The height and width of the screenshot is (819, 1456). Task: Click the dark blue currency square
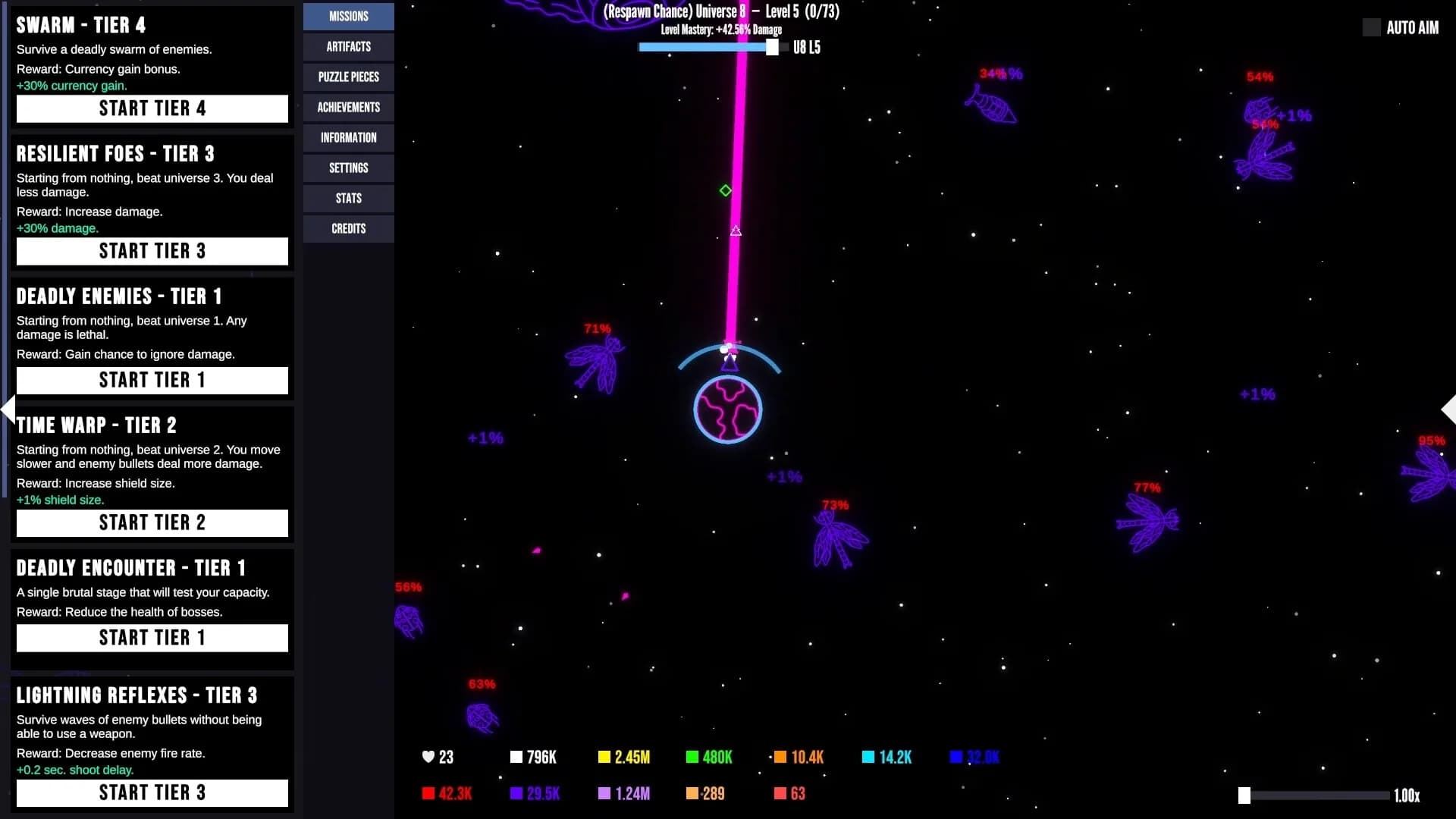click(x=956, y=757)
